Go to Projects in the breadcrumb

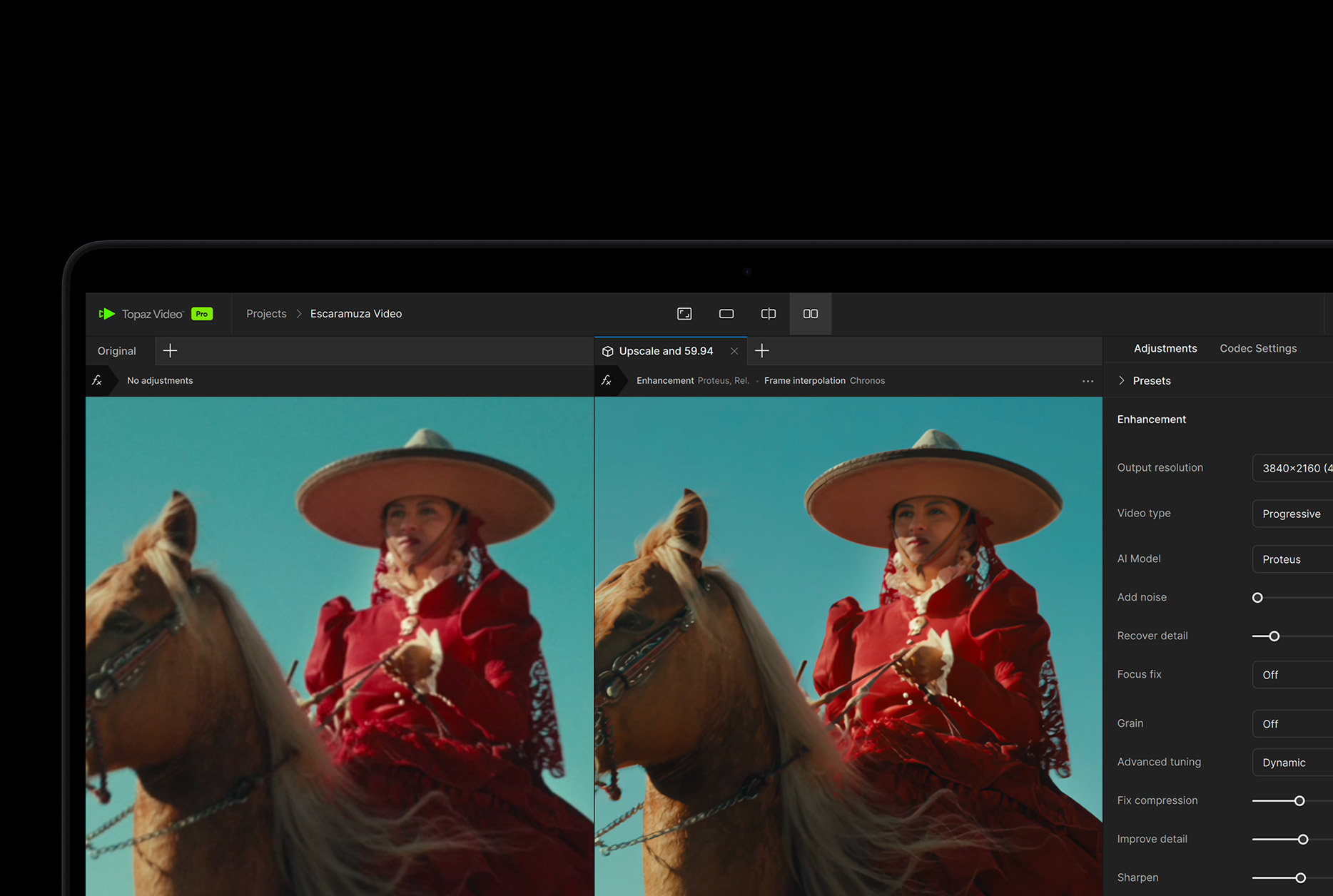266,314
